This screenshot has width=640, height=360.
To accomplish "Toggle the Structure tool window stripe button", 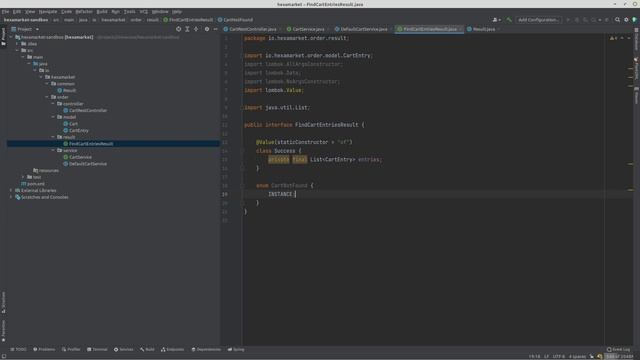I will 3,302.
